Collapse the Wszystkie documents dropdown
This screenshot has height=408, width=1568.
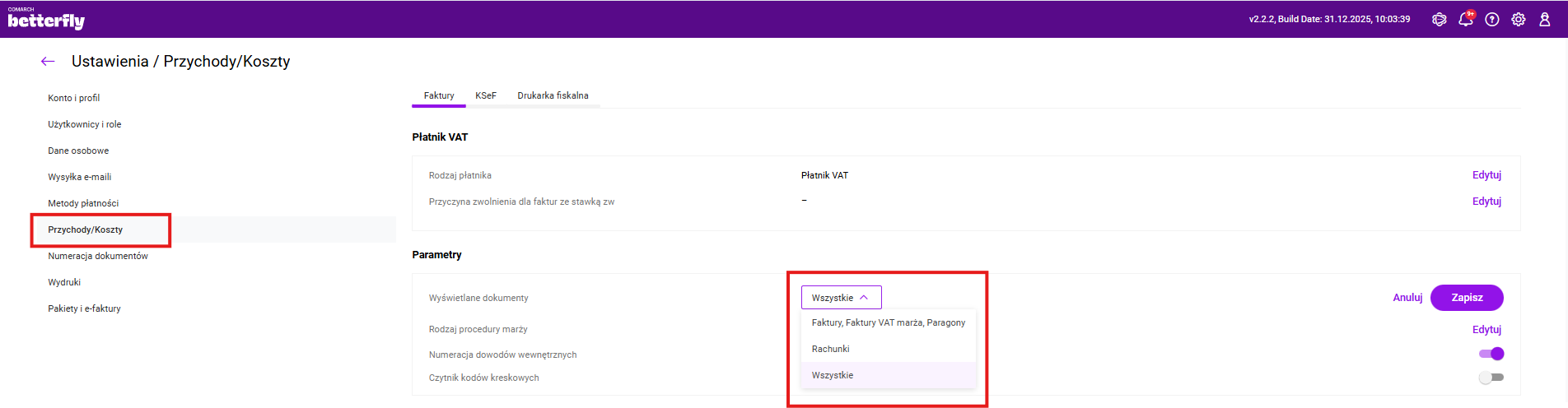coord(841,298)
